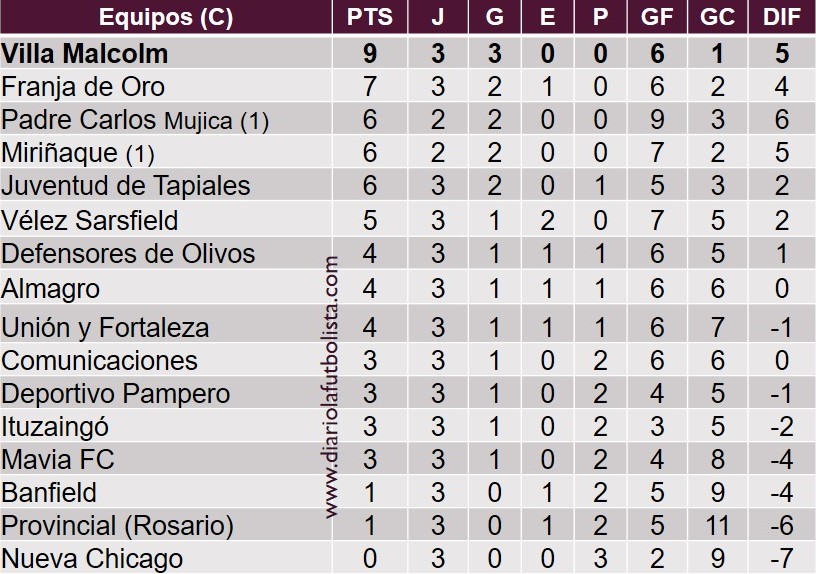Click the Franja de Oro team name

83,87
